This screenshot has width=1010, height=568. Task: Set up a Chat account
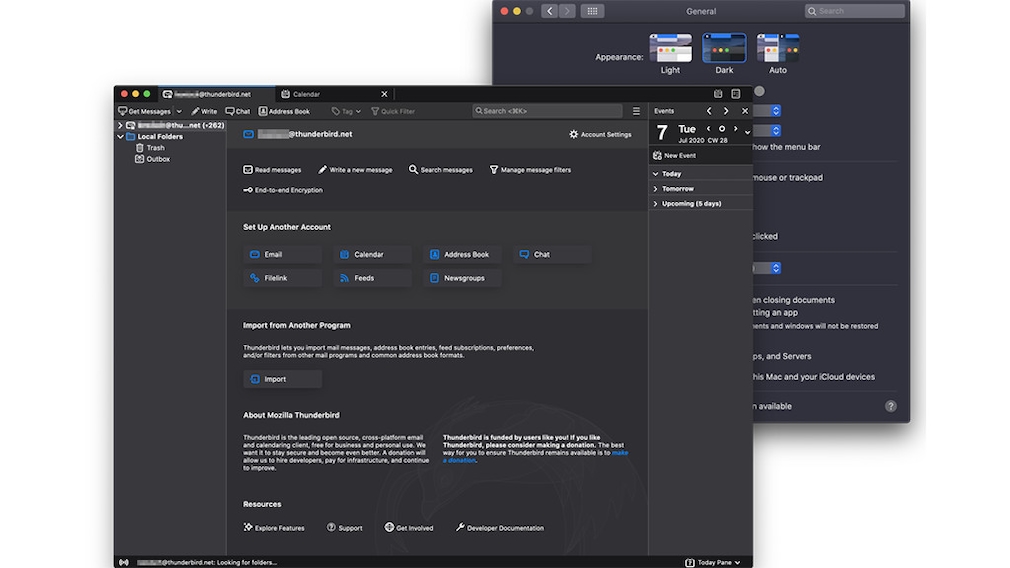[x=553, y=254]
